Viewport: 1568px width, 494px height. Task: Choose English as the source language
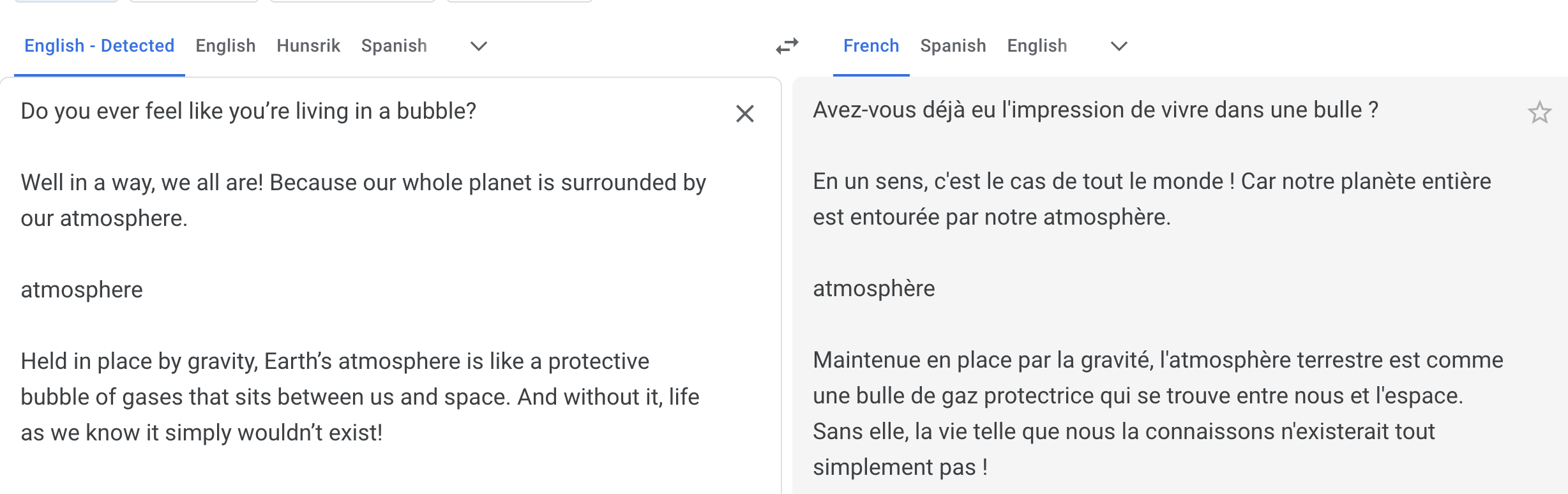click(225, 46)
